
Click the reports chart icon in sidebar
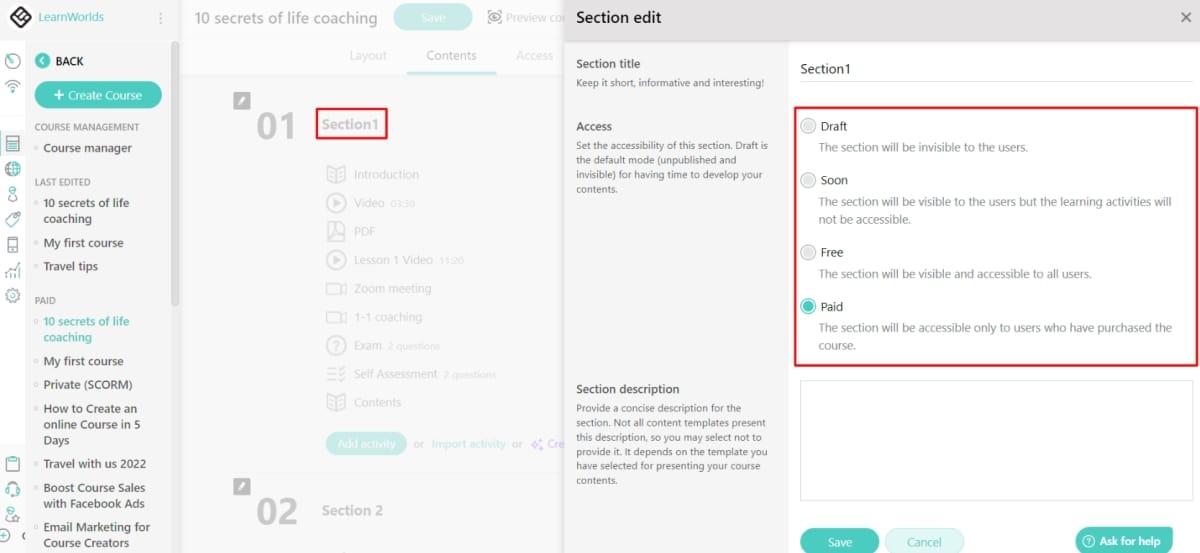13,271
